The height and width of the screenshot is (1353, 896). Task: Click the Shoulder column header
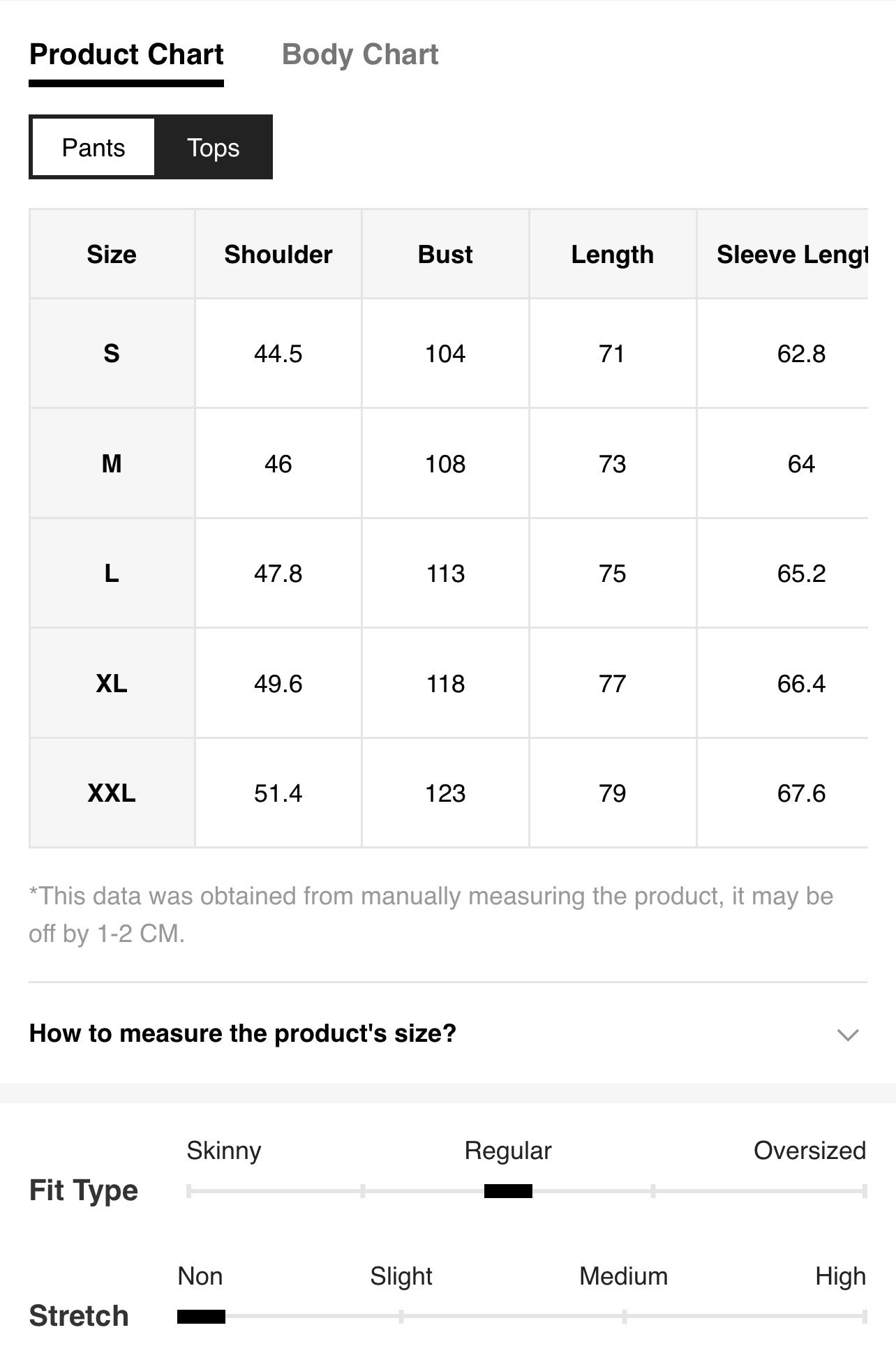tap(278, 254)
